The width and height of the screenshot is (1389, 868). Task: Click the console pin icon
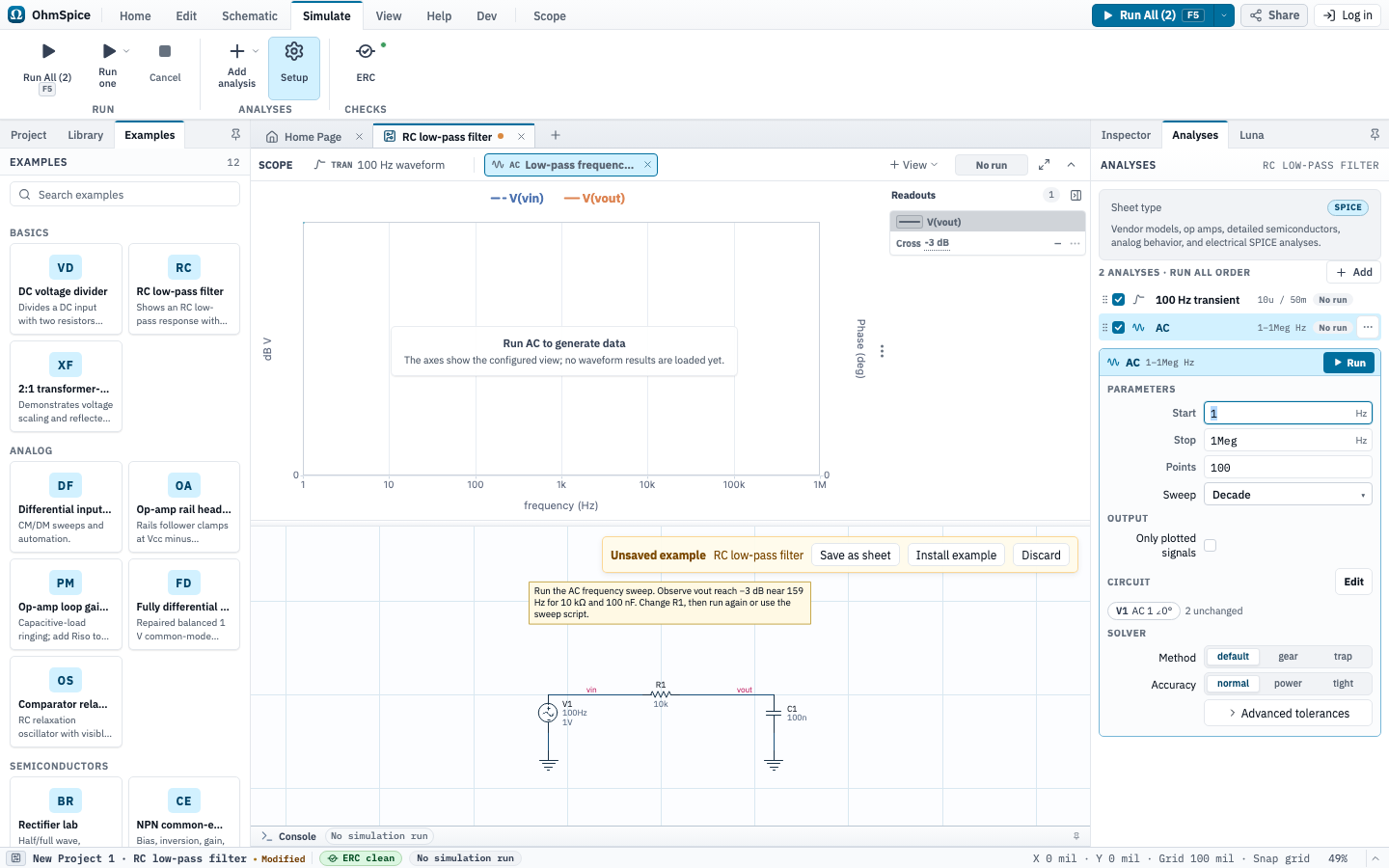point(1076,836)
